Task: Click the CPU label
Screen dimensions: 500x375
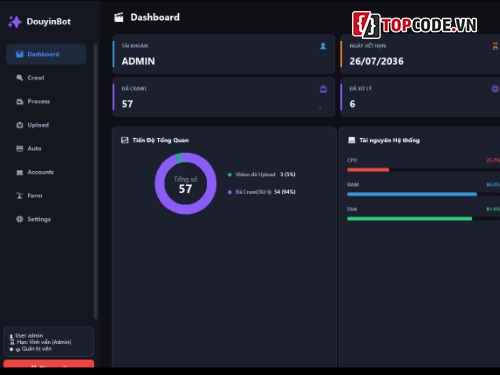Action: (x=352, y=160)
